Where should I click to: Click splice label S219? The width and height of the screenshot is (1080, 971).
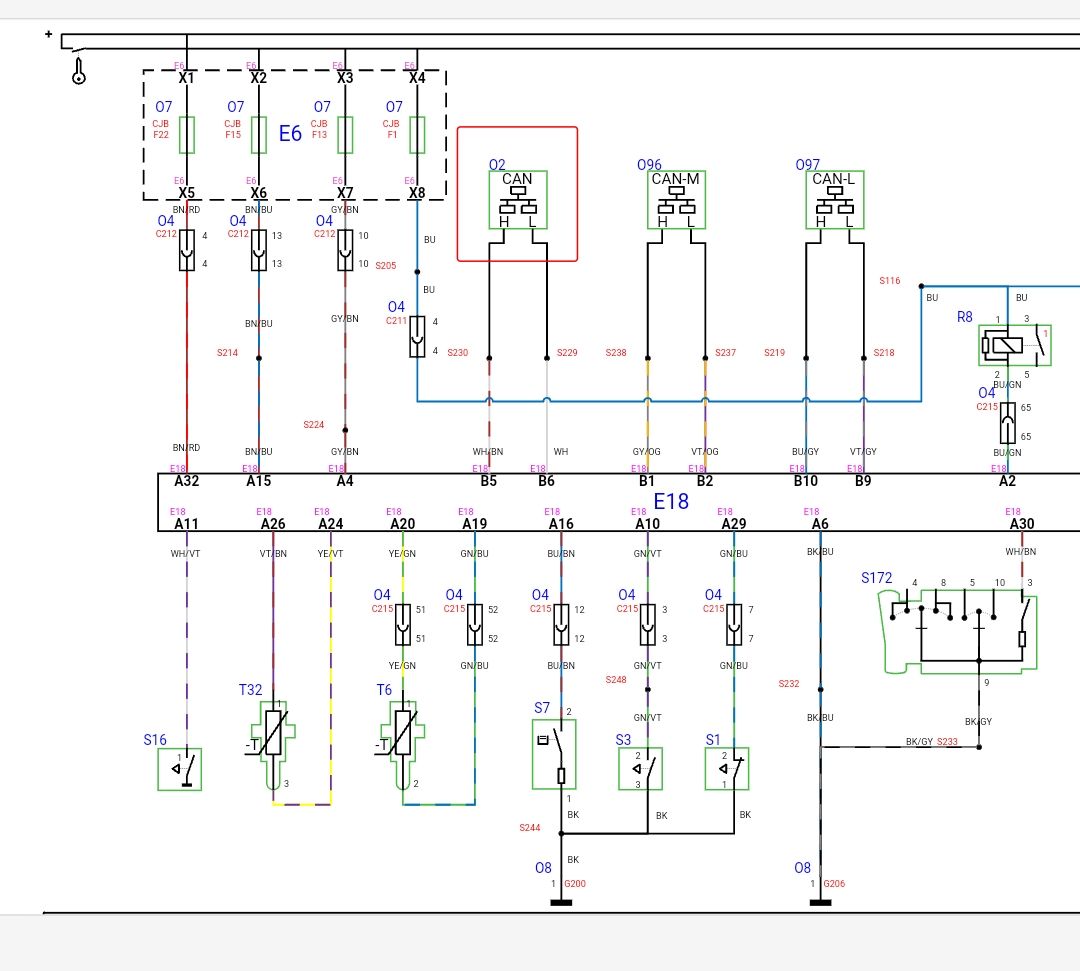tap(774, 353)
